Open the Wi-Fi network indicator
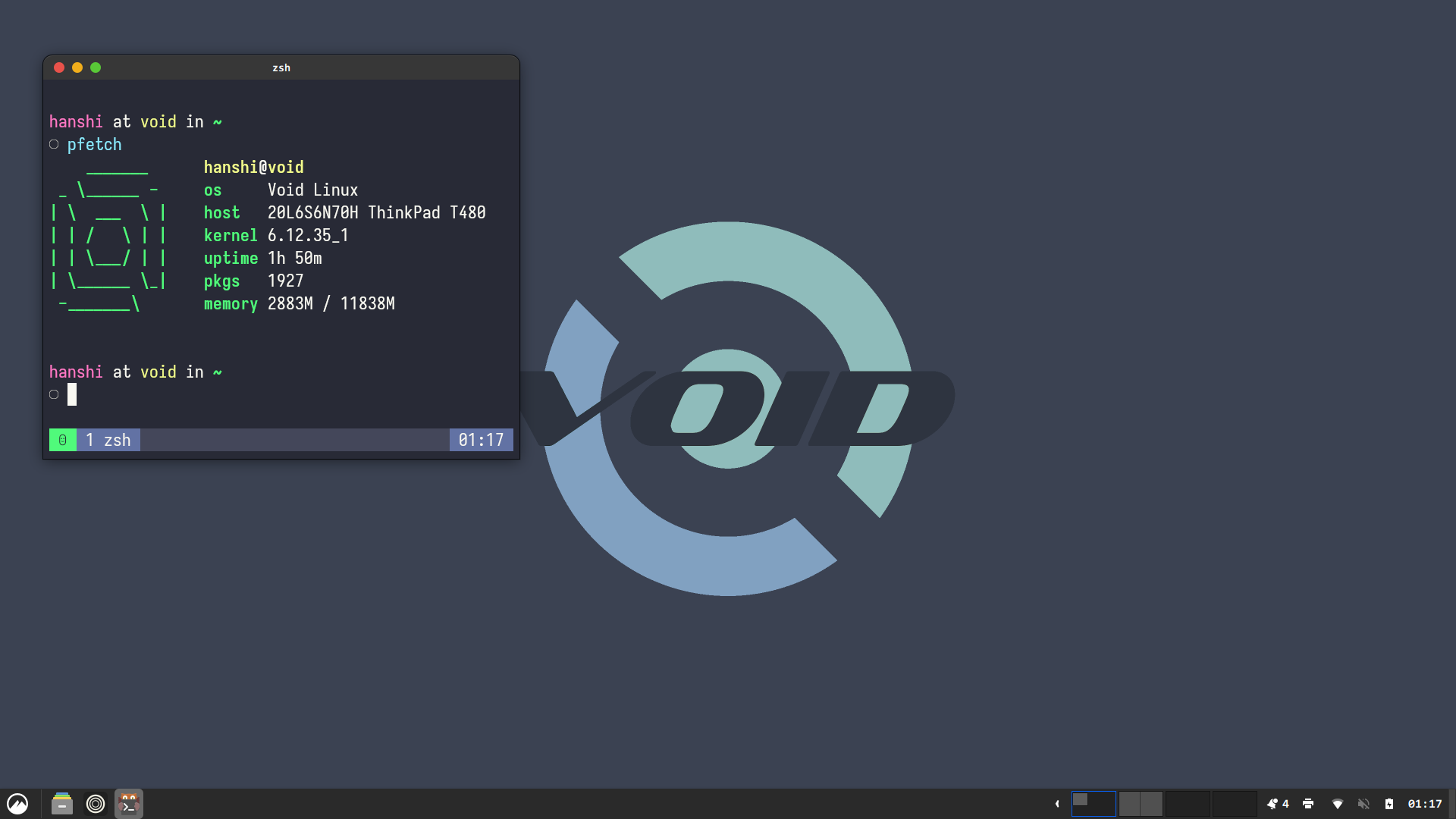The height and width of the screenshot is (819, 1456). 1338,804
